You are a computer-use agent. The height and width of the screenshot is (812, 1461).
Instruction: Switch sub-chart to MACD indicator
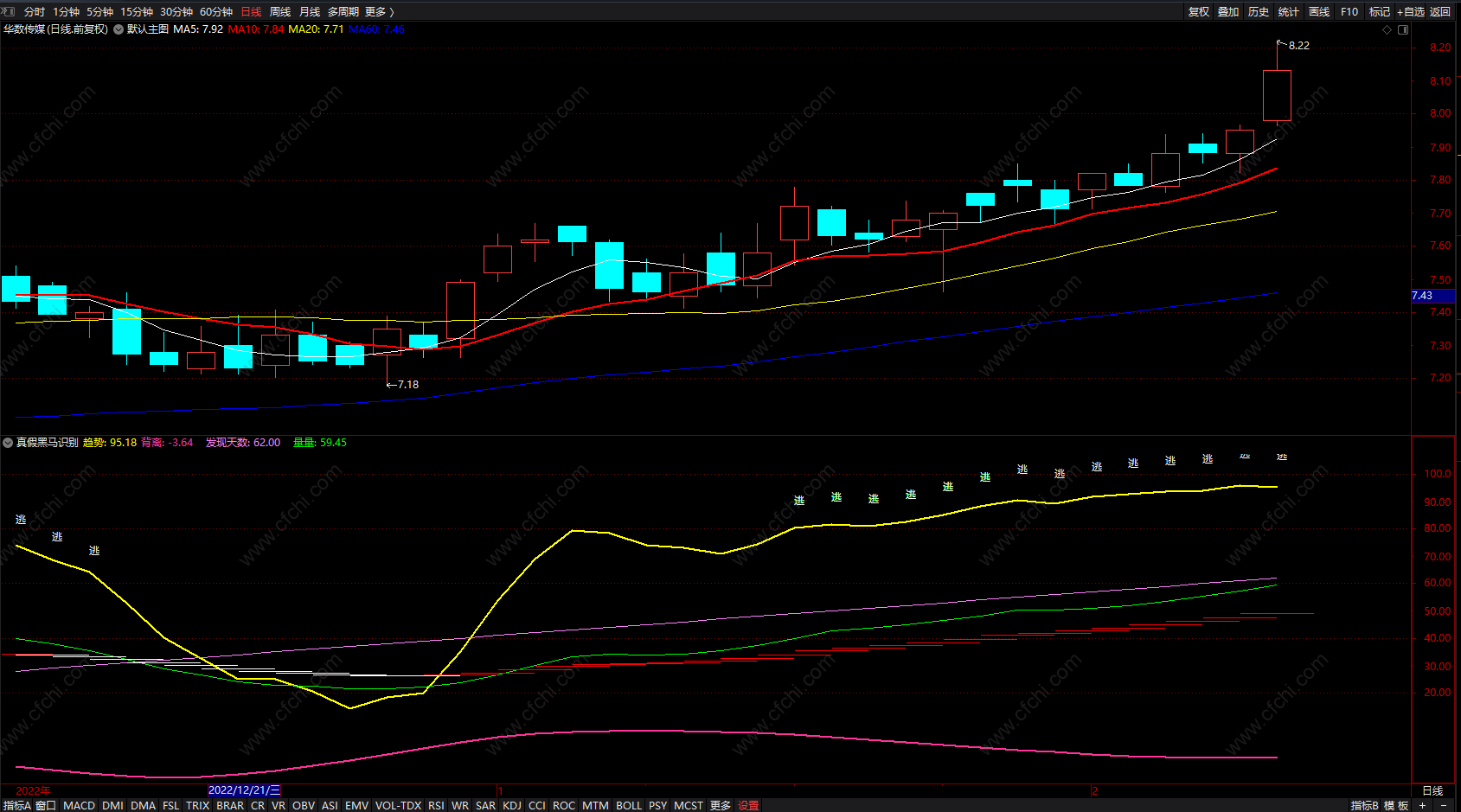pyautogui.click(x=79, y=805)
